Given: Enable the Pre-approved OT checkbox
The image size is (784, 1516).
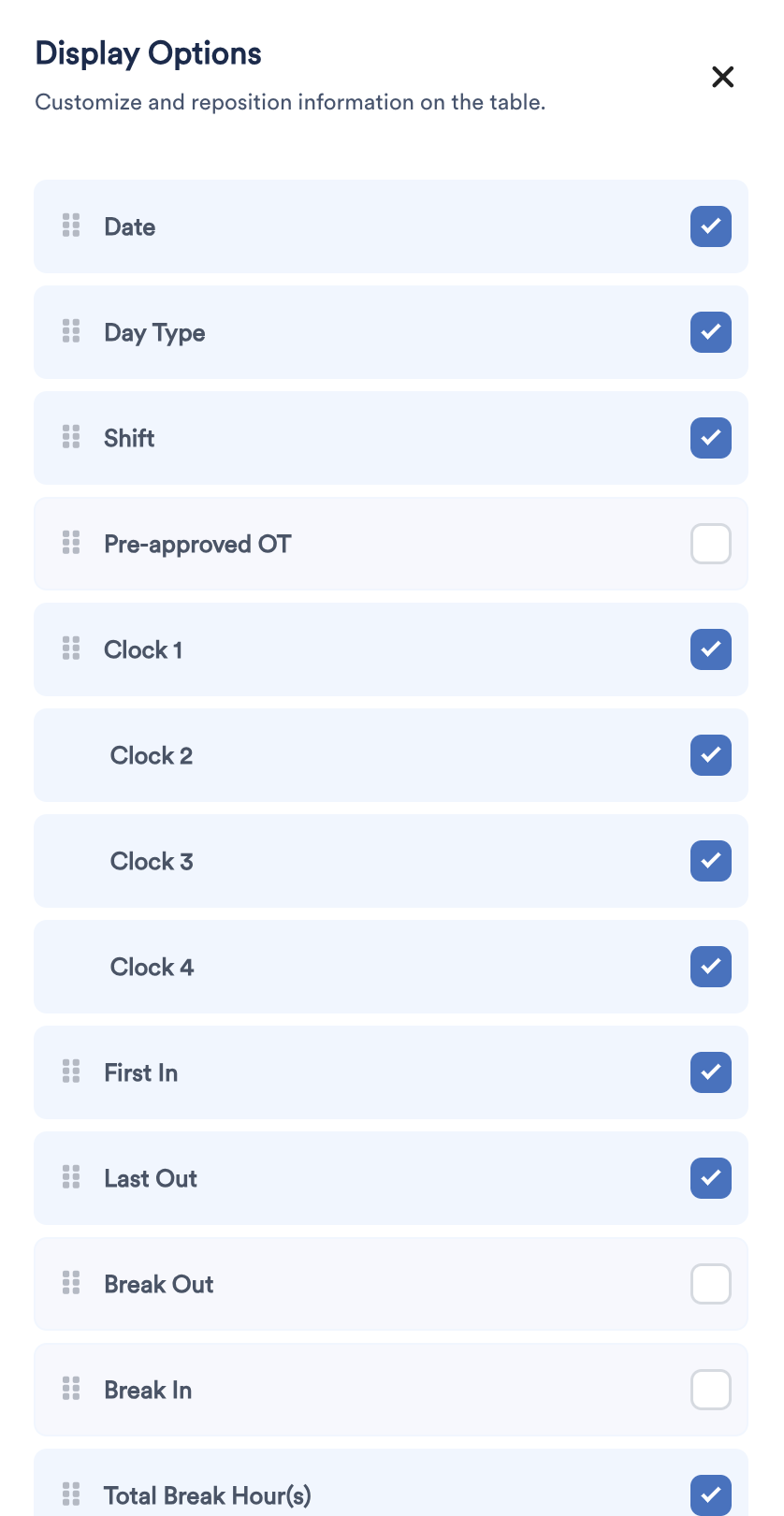Looking at the screenshot, I should tap(711, 544).
